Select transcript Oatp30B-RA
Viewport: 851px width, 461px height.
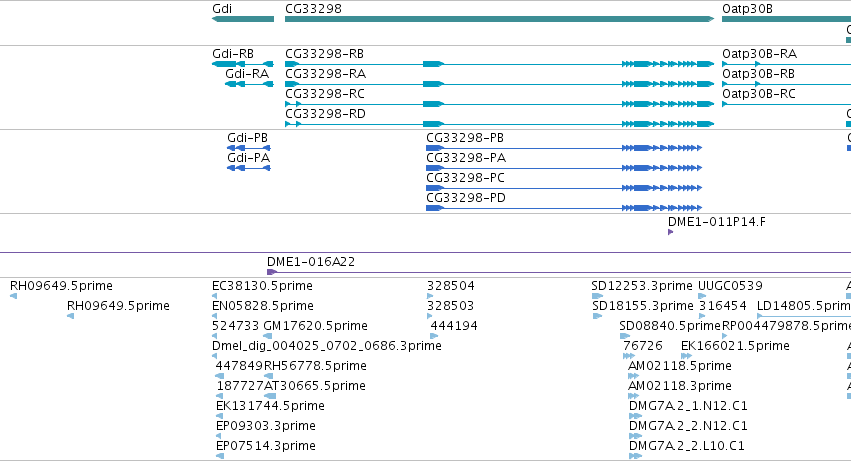click(x=759, y=54)
